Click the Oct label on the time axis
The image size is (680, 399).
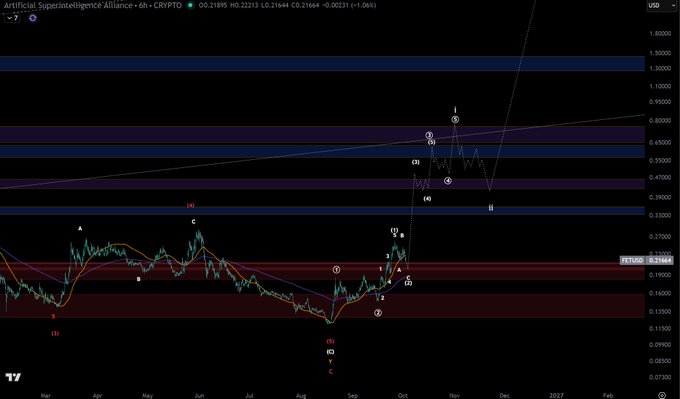(x=403, y=395)
